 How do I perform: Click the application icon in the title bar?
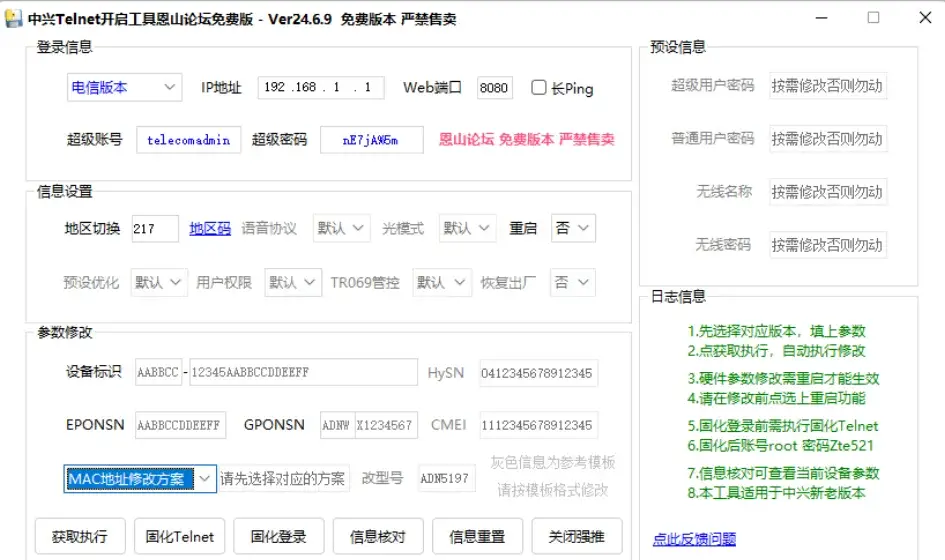click(x=13, y=19)
